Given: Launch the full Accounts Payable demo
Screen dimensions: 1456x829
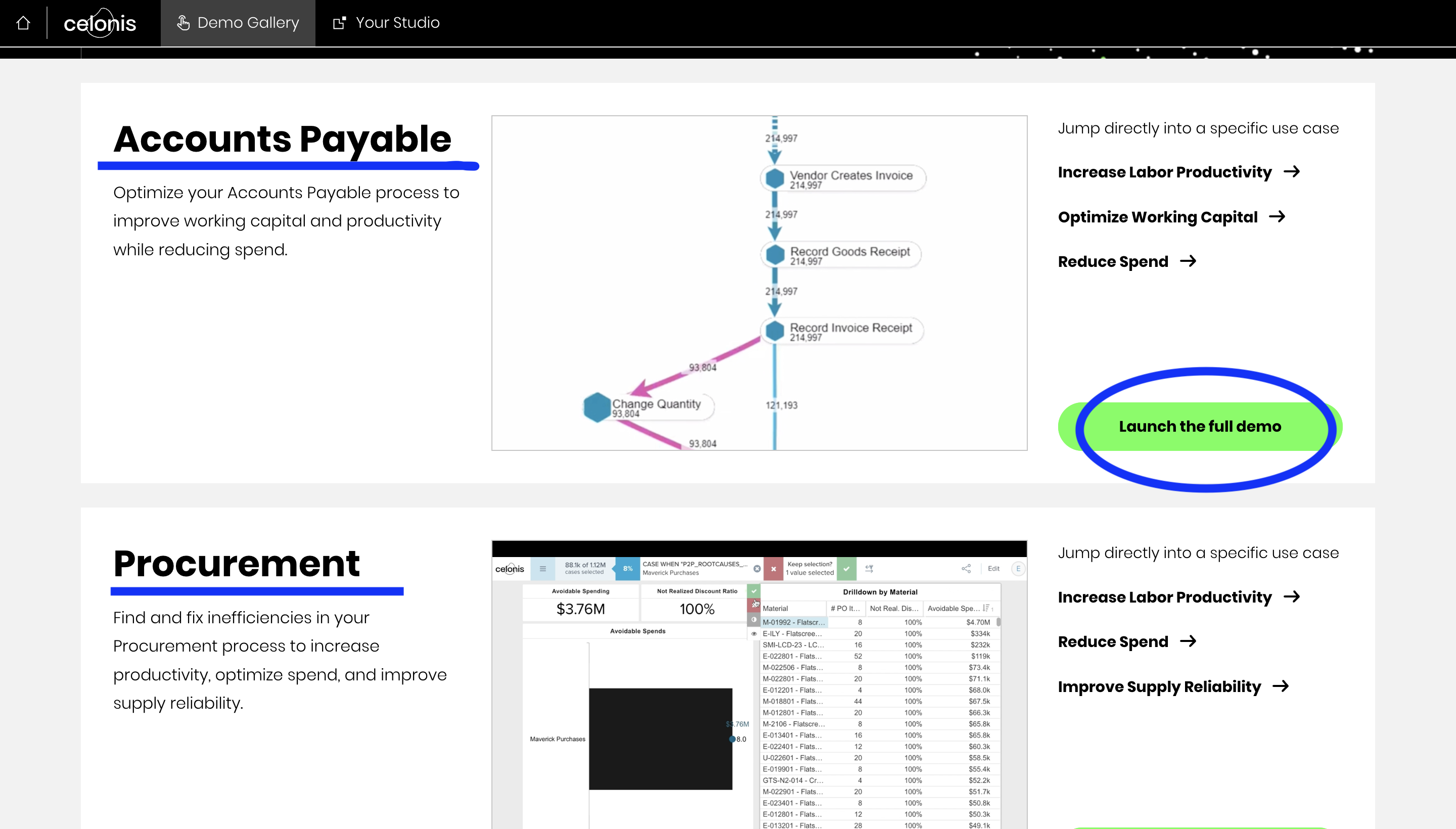Looking at the screenshot, I should point(1199,427).
